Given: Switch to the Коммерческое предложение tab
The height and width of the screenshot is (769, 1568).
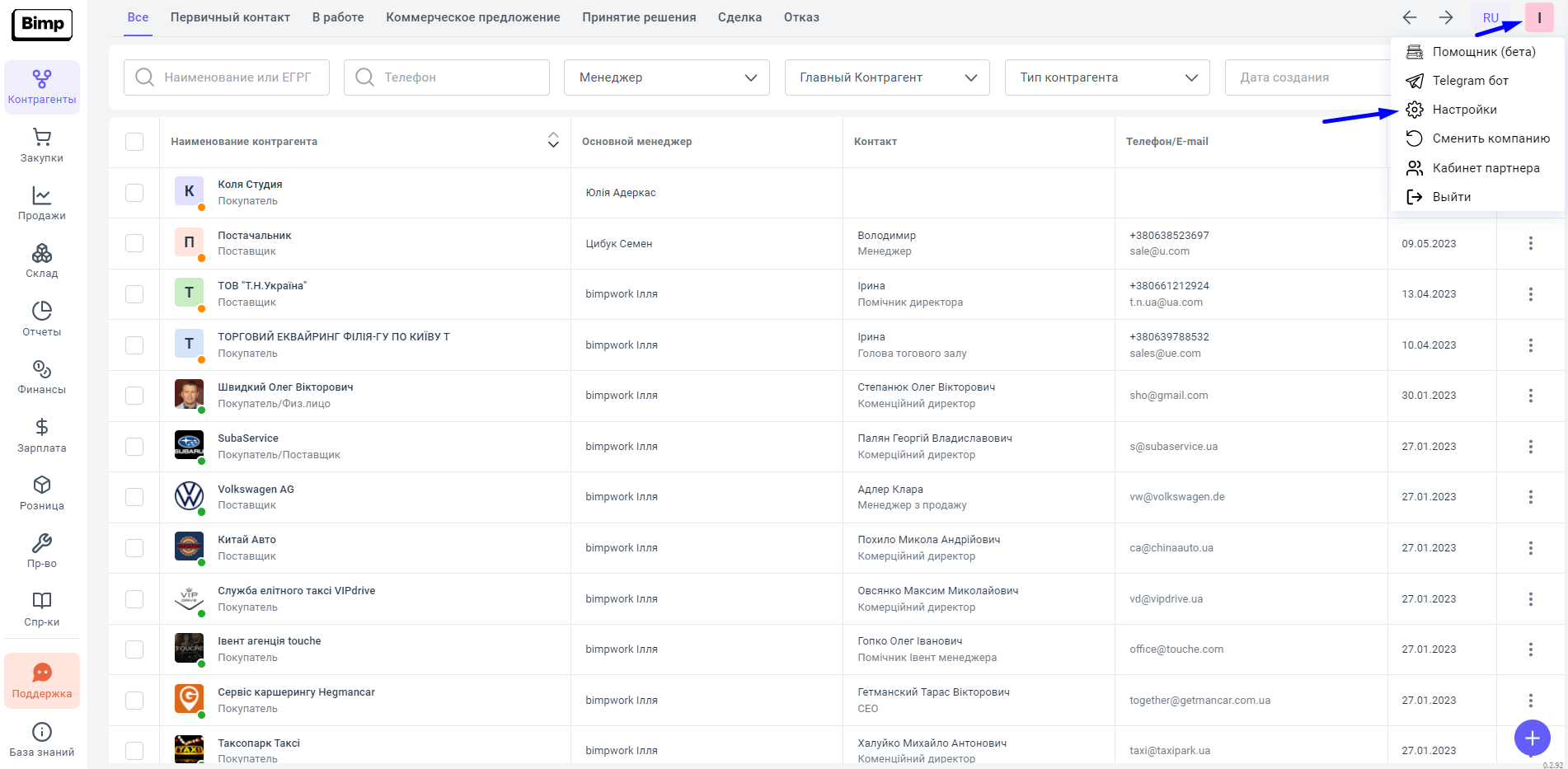Looking at the screenshot, I should pos(472,17).
